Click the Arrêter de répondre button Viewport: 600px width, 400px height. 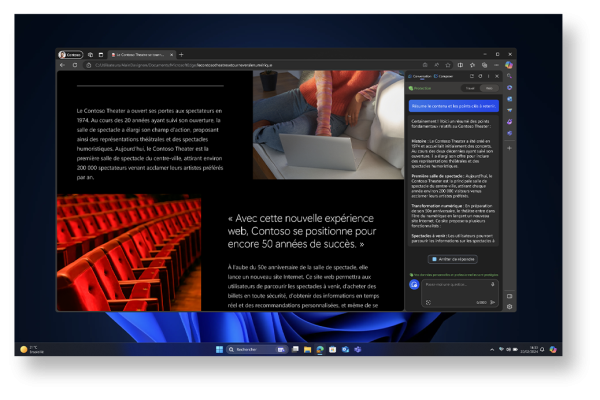(453, 259)
